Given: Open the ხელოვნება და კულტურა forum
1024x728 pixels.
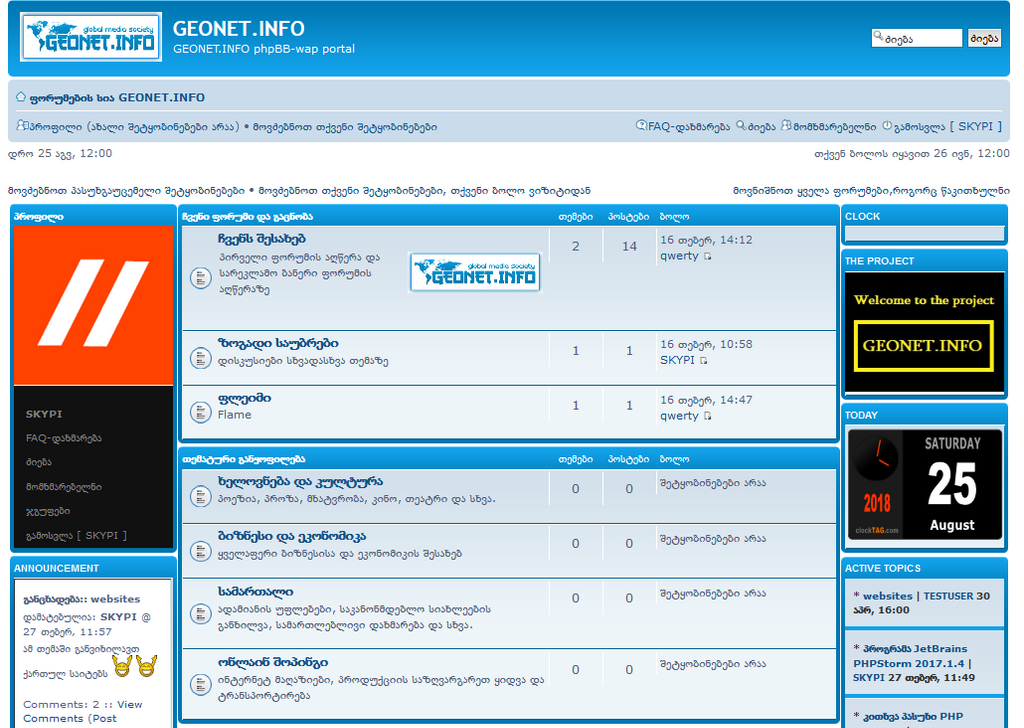Looking at the screenshot, I should tap(300, 482).
